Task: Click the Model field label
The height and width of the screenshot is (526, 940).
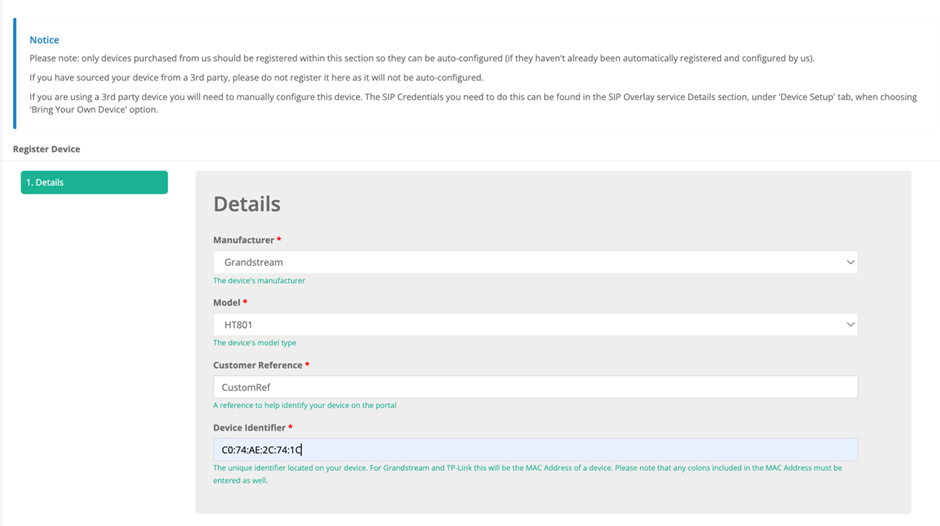Action: [227, 302]
